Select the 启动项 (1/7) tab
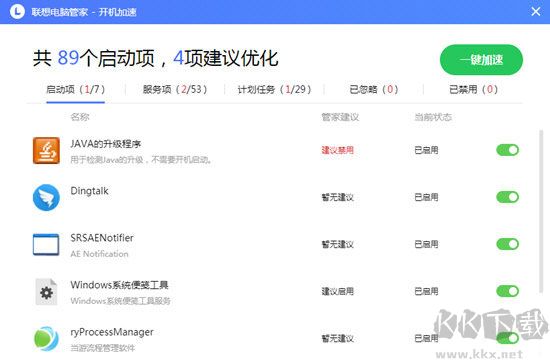 coord(75,89)
